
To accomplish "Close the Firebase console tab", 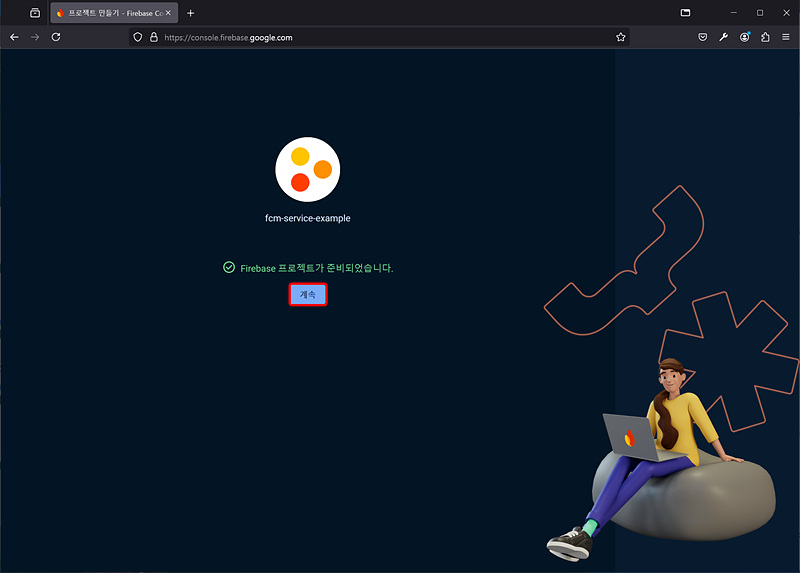I will 168,13.
